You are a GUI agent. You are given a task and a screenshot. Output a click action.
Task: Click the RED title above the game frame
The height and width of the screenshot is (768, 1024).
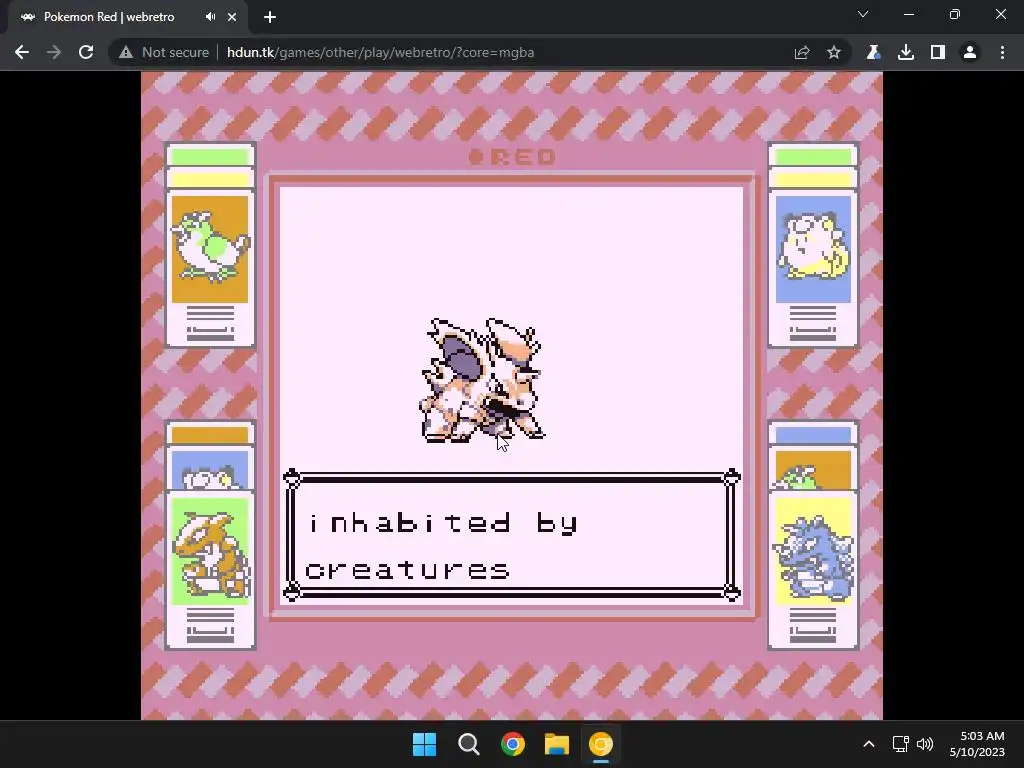(x=513, y=157)
